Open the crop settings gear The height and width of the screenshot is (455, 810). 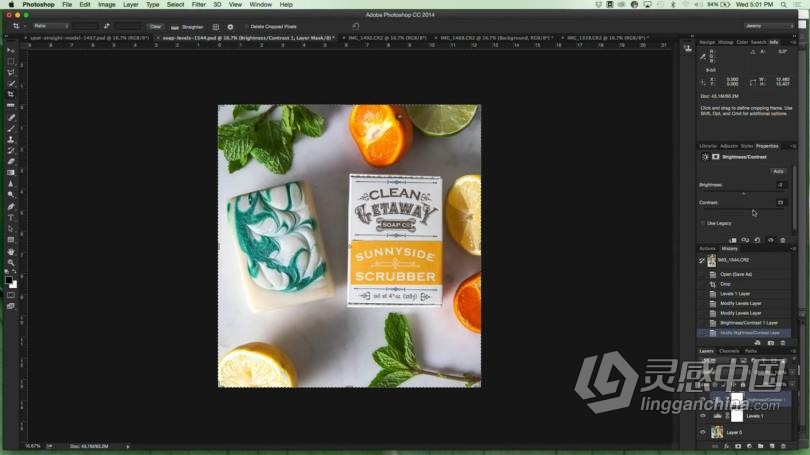pos(230,27)
